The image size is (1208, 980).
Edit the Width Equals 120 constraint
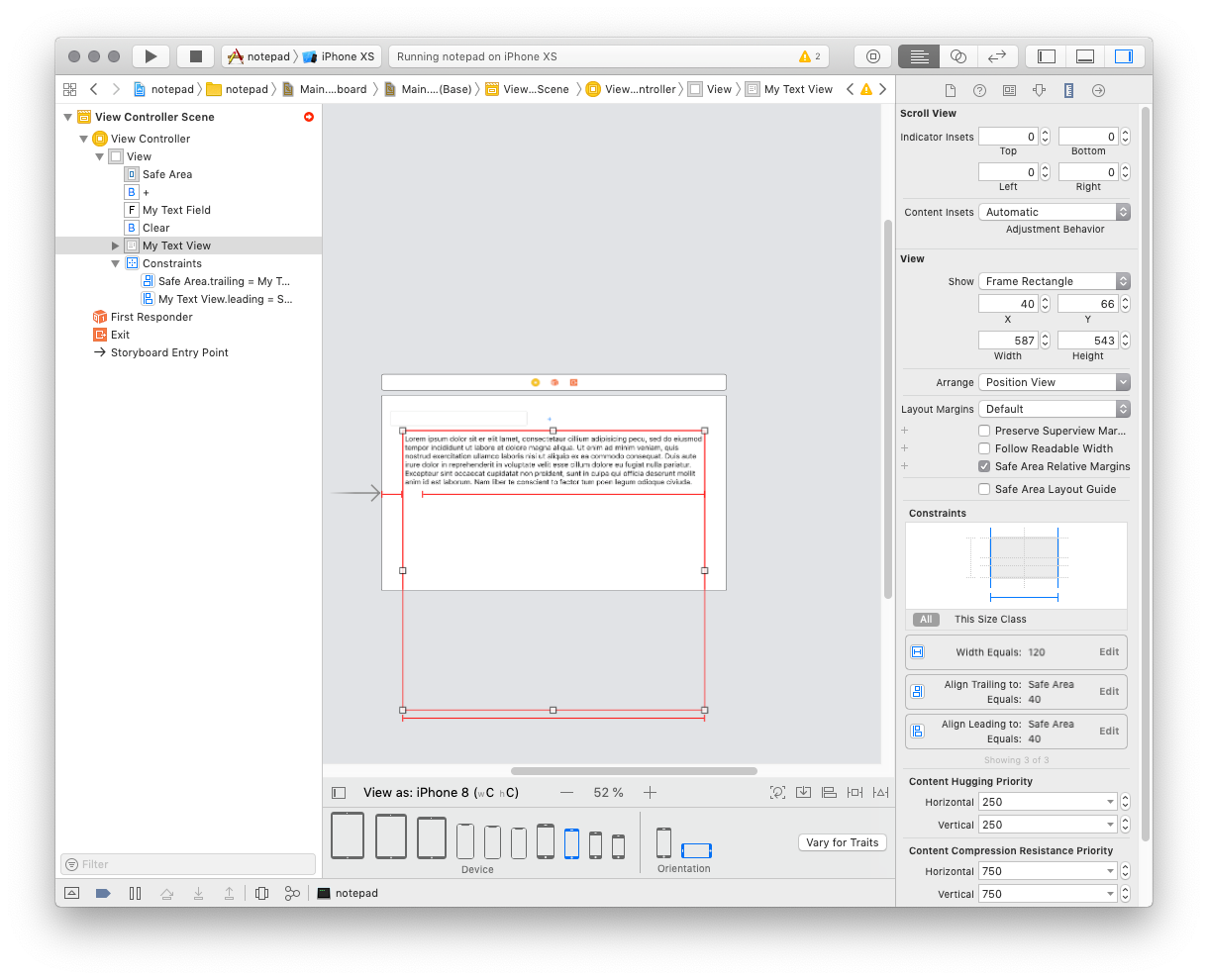pyautogui.click(x=1108, y=652)
